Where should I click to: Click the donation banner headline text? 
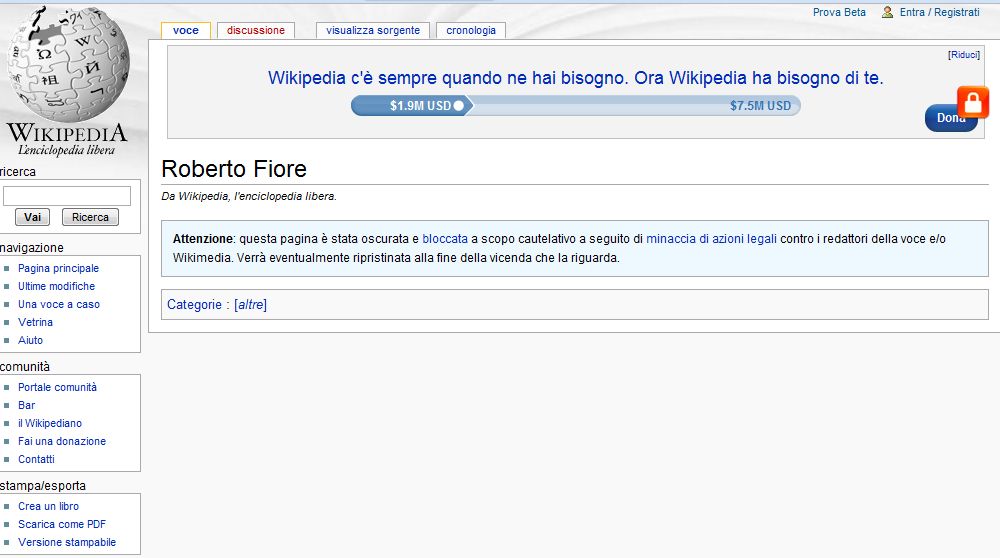point(575,78)
